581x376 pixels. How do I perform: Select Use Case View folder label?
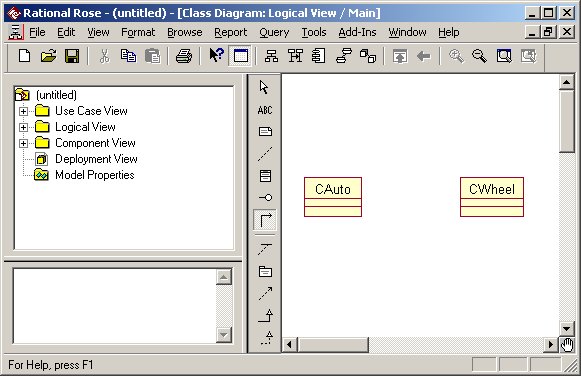point(91,111)
